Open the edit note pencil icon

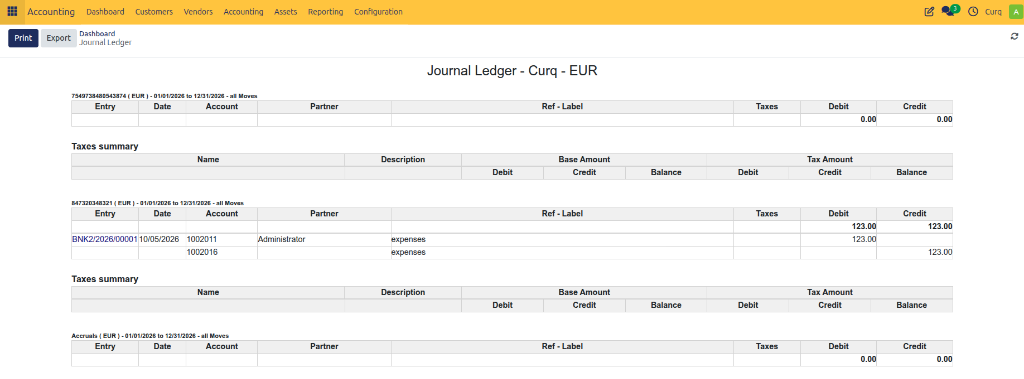(929, 12)
